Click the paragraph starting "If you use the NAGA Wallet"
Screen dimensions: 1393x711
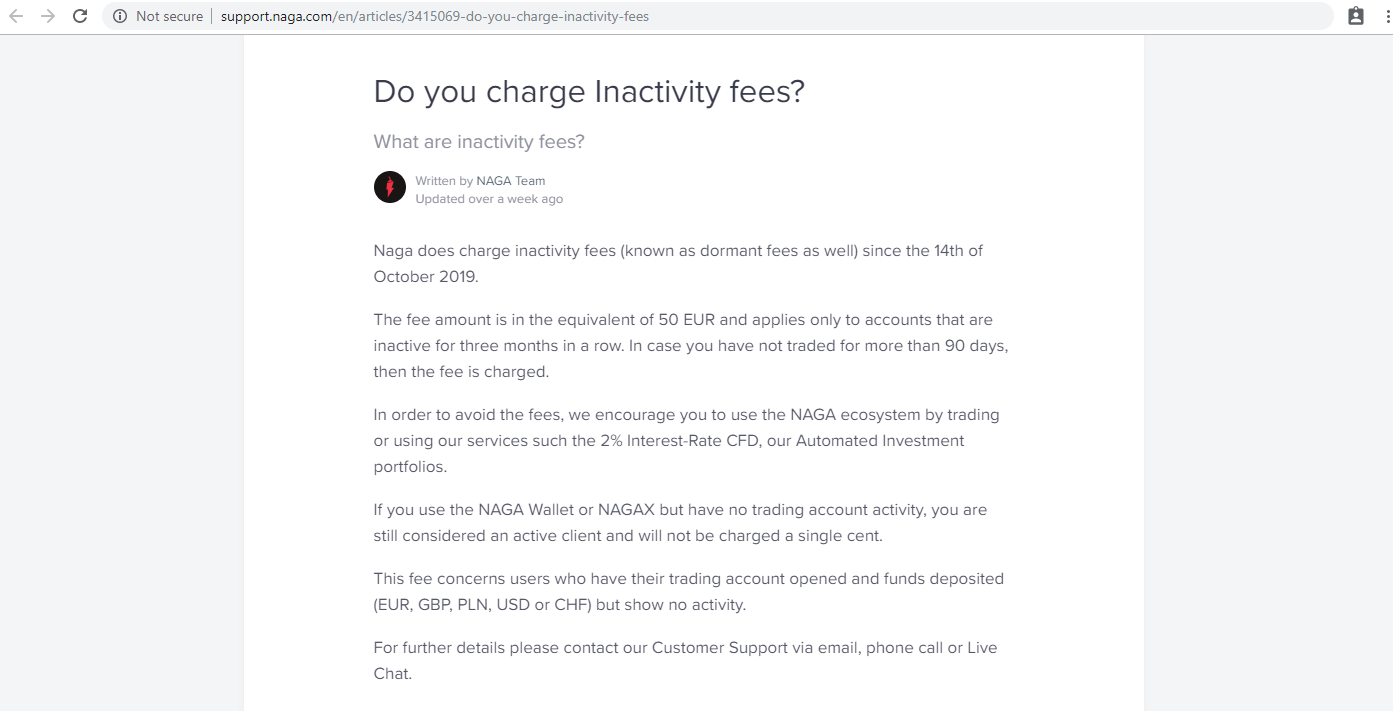[x=680, y=522]
